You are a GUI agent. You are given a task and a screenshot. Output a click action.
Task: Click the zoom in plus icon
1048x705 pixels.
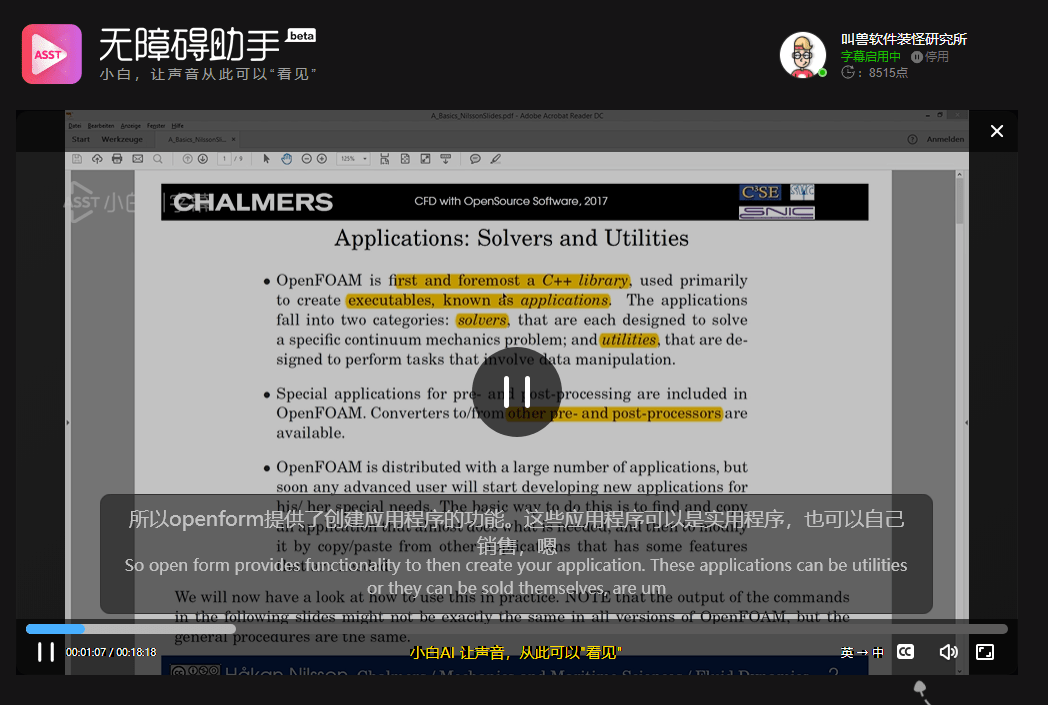tap(321, 159)
